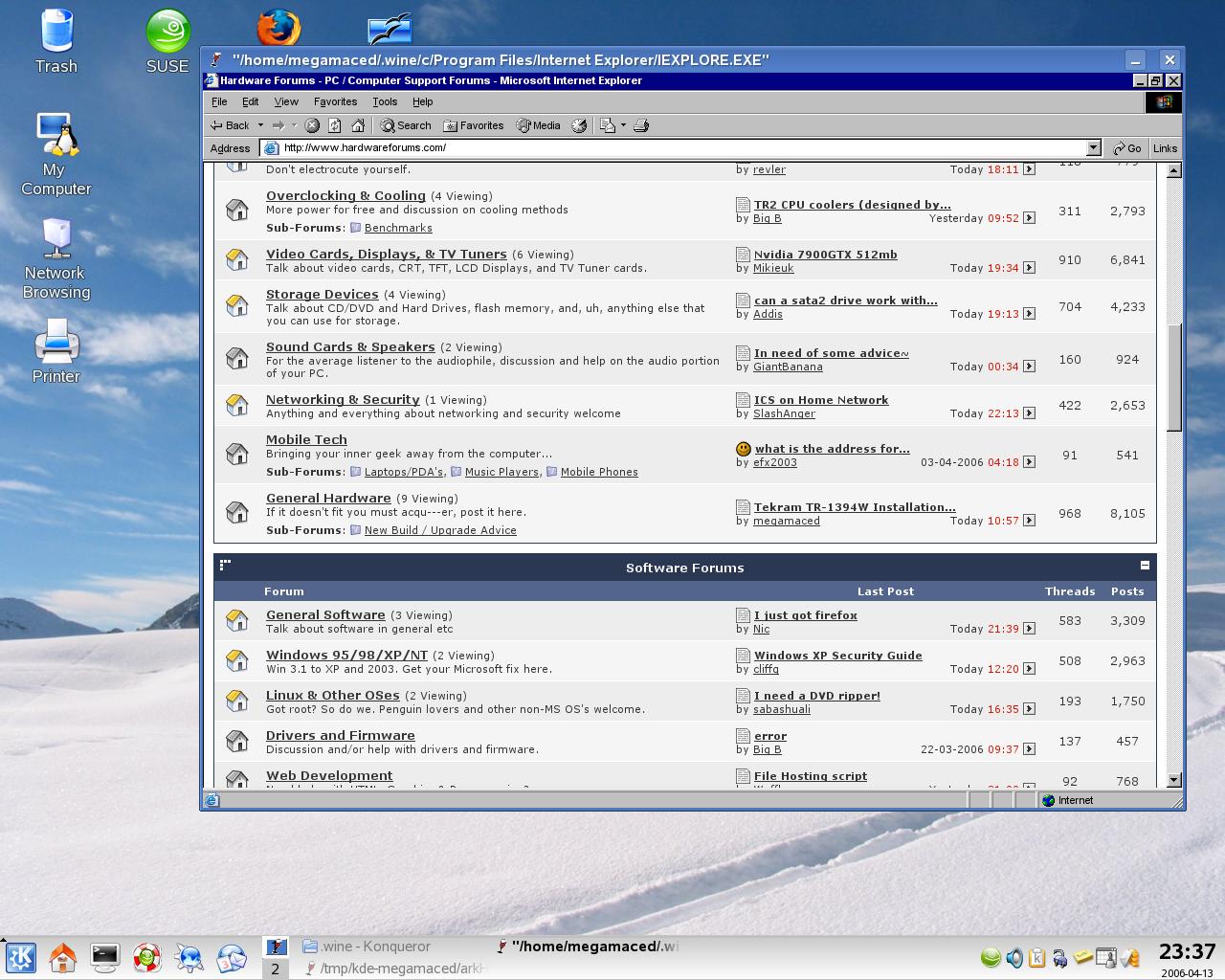Open Drivers and Firmware forum link
Screen dimensions: 1225x980
341,735
